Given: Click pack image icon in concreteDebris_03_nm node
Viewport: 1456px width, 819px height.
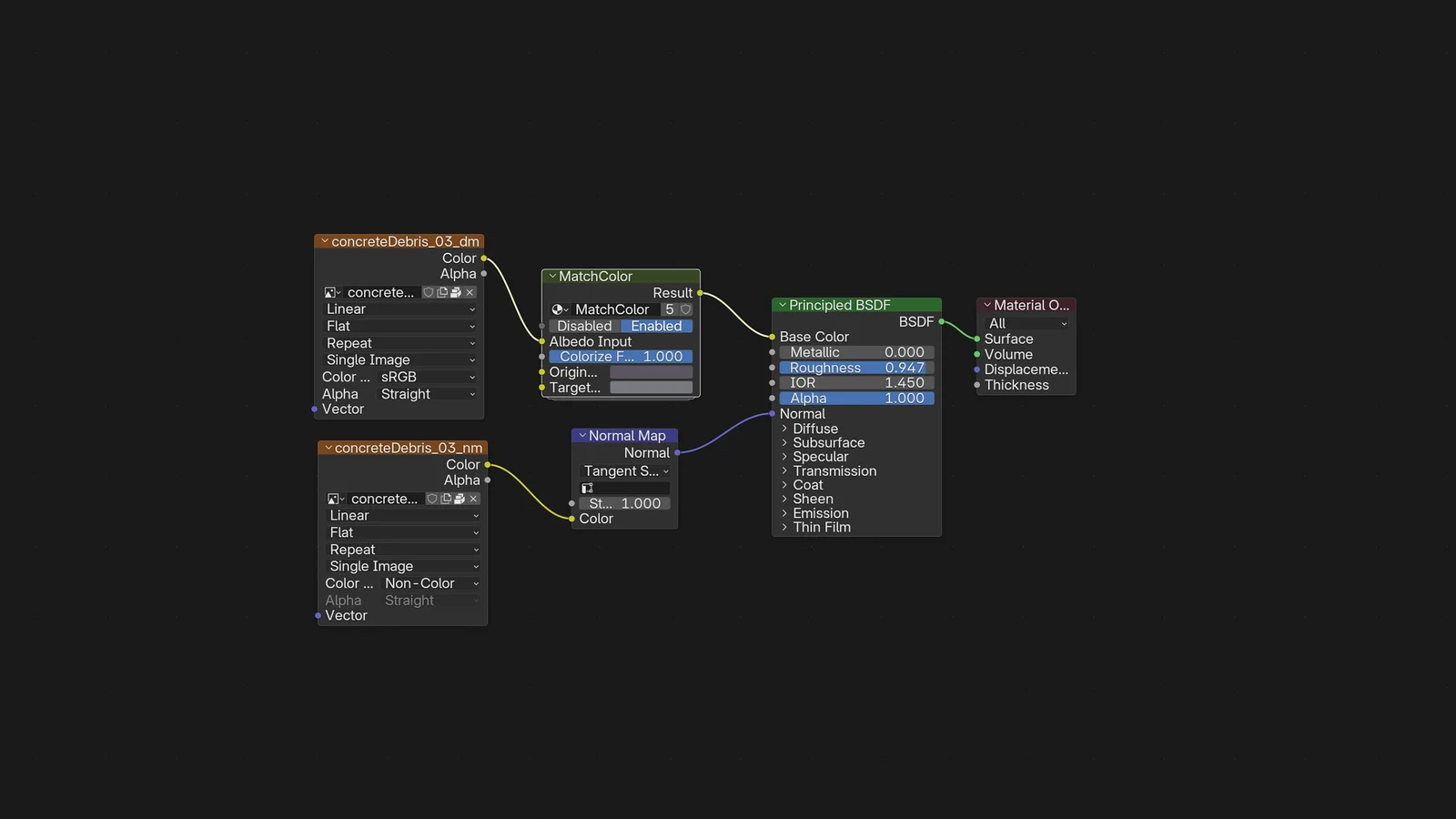Looking at the screenshot, I should pyautogui.click(x=460, y=500).
